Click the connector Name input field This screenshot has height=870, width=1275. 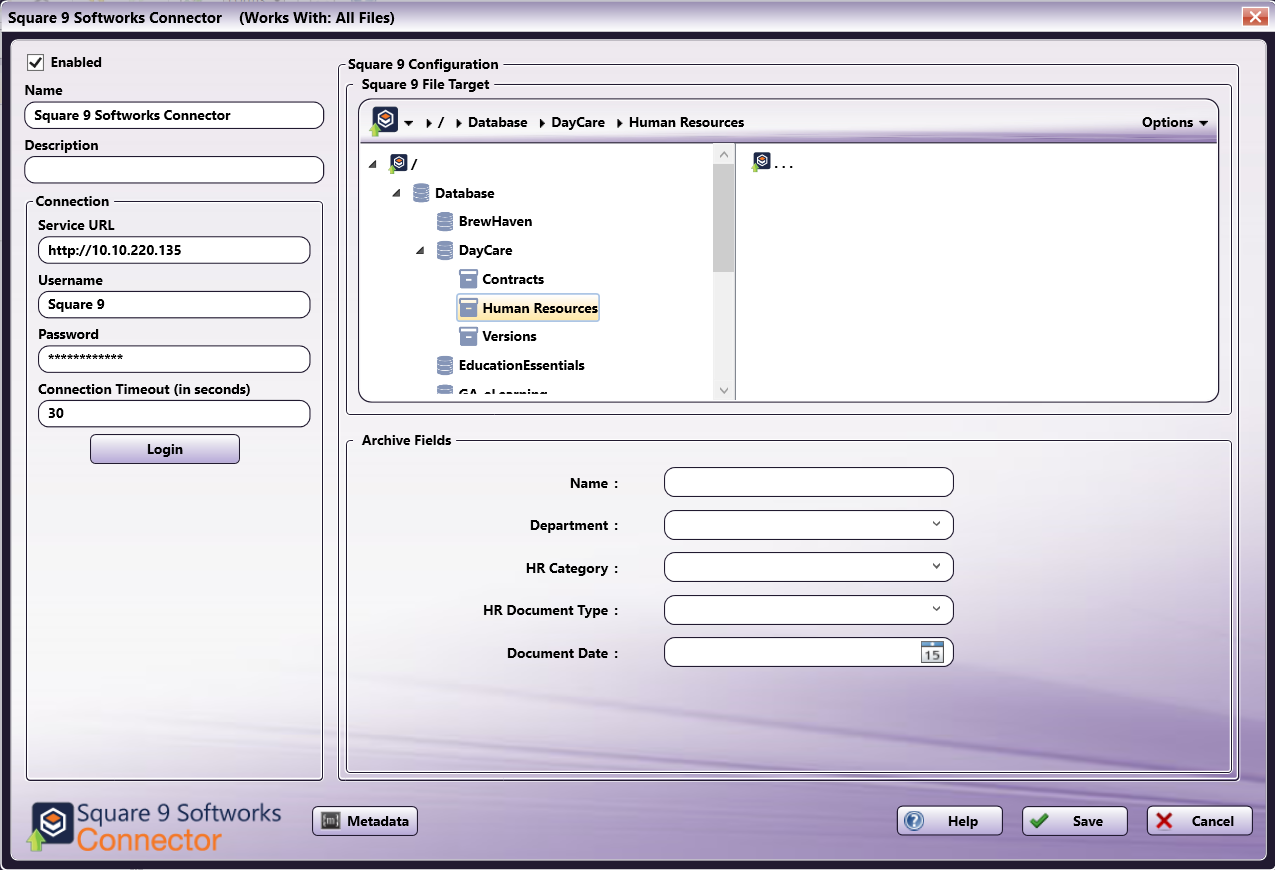click(x=174, y=115)
